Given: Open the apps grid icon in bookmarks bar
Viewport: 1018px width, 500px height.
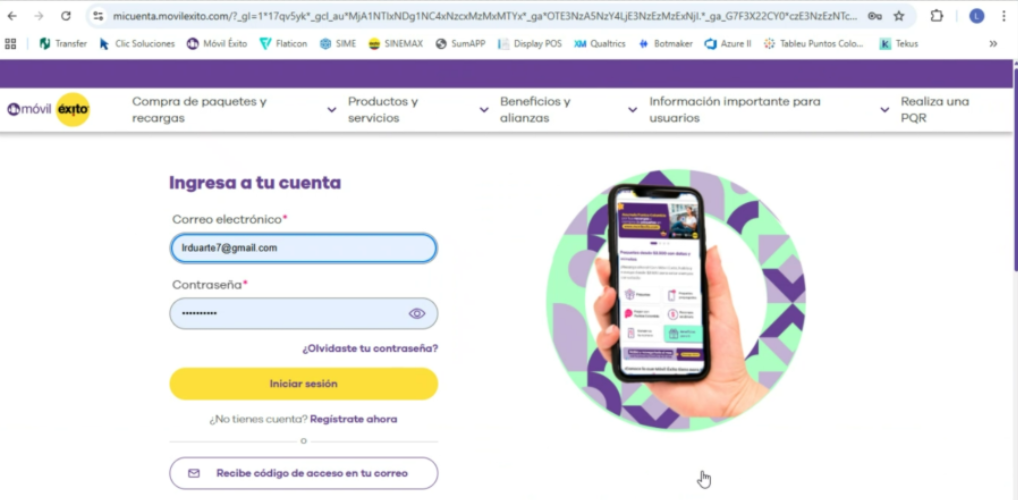Looking at the screenshot, I should click(10, 44).
